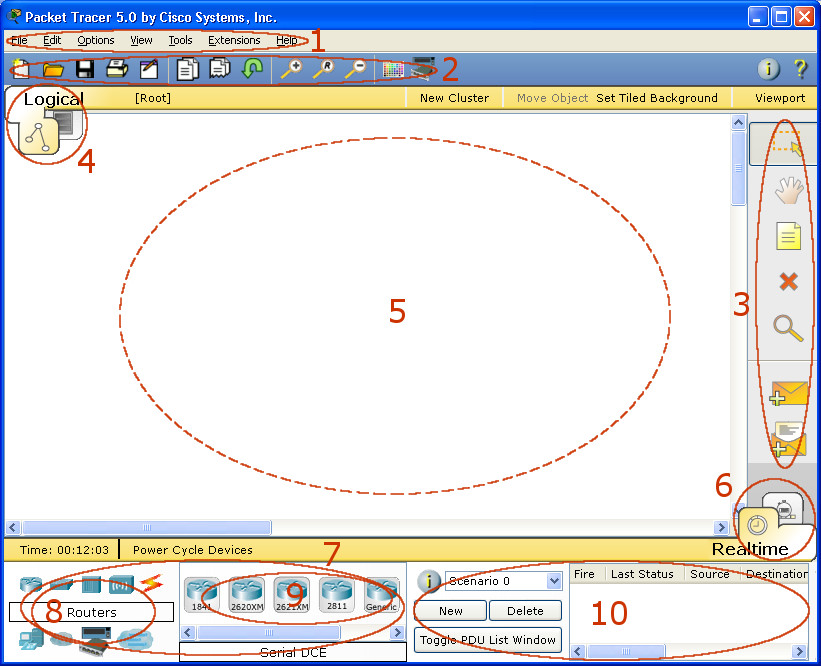Select the WAN Emulation cloud icon

tap(62, 638)
